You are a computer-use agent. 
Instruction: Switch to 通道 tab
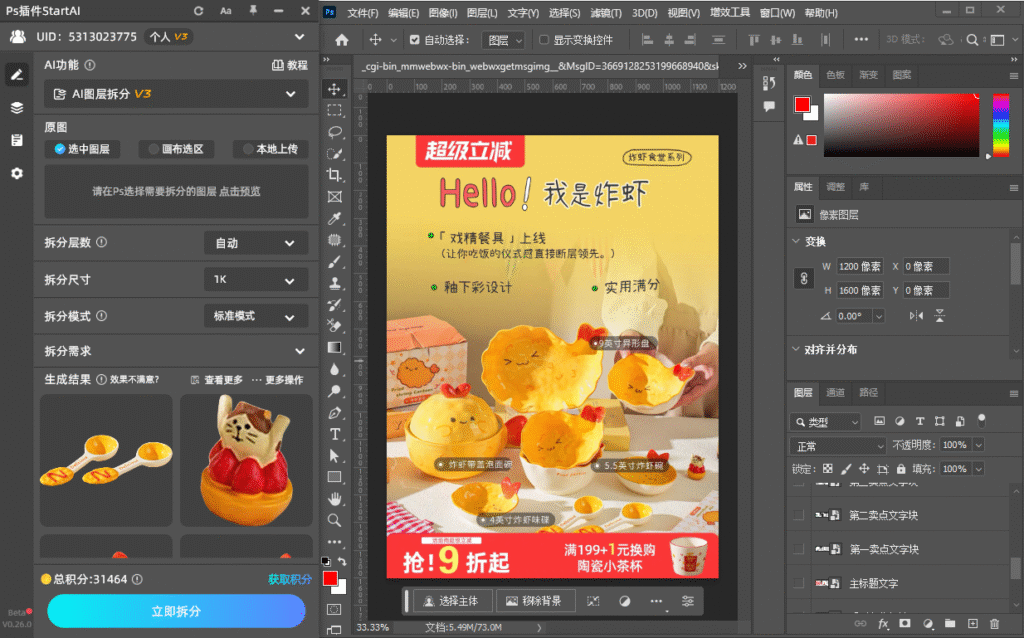tap(835, 392)
